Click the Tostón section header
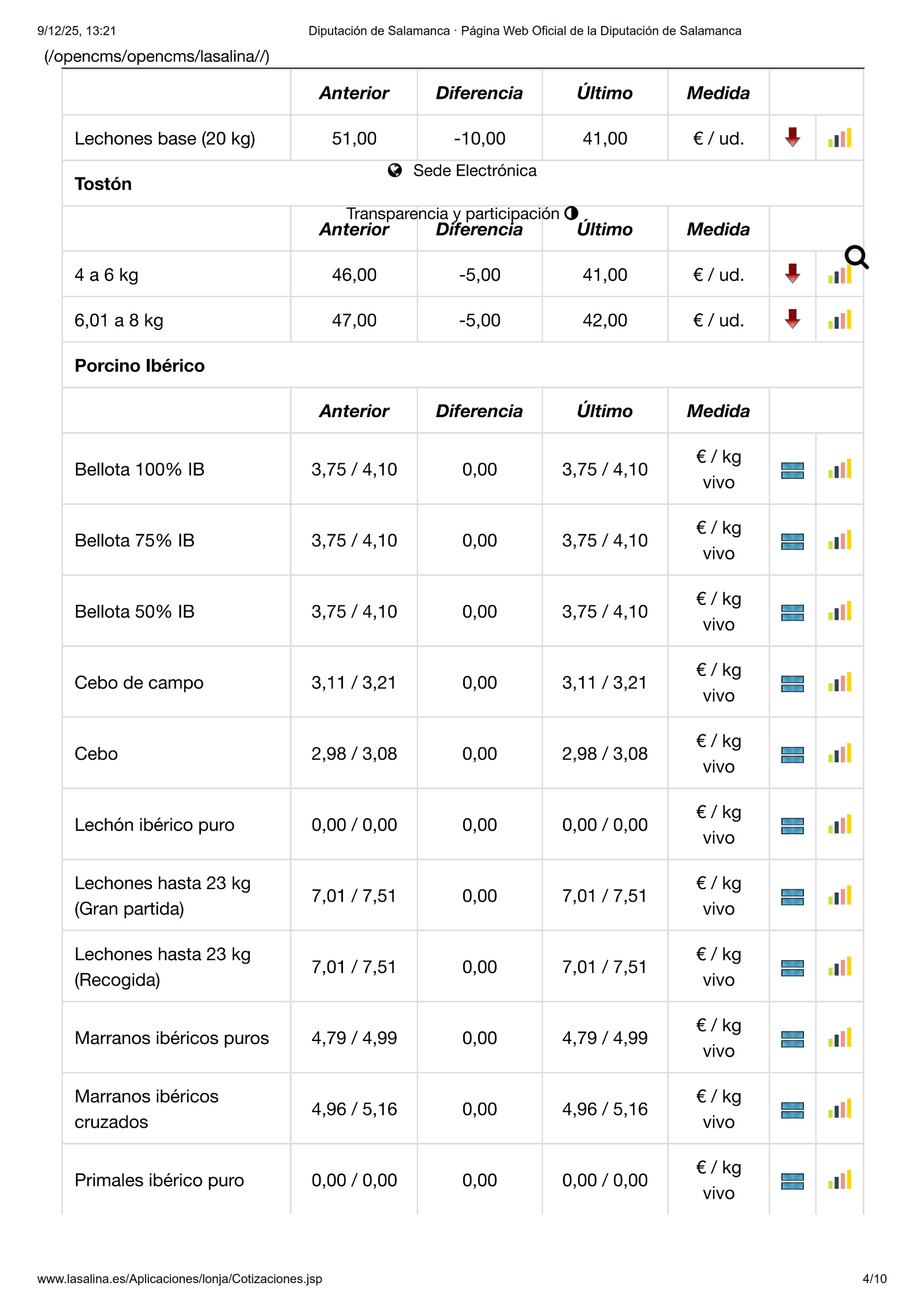The height and width of the screenshot is (1308, 924). click(103, 184)
